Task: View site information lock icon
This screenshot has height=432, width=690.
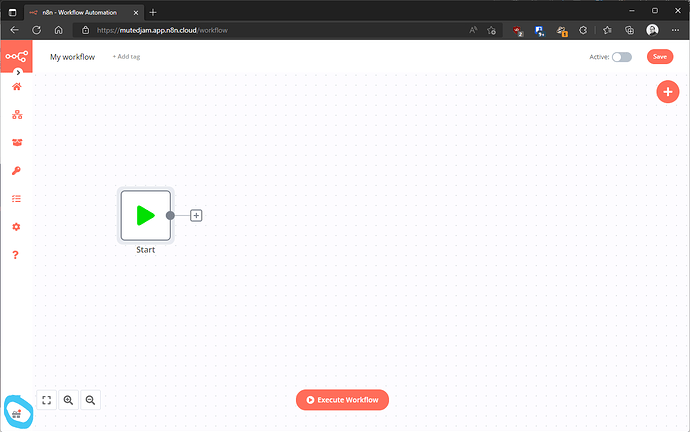Action: point(86,30)
